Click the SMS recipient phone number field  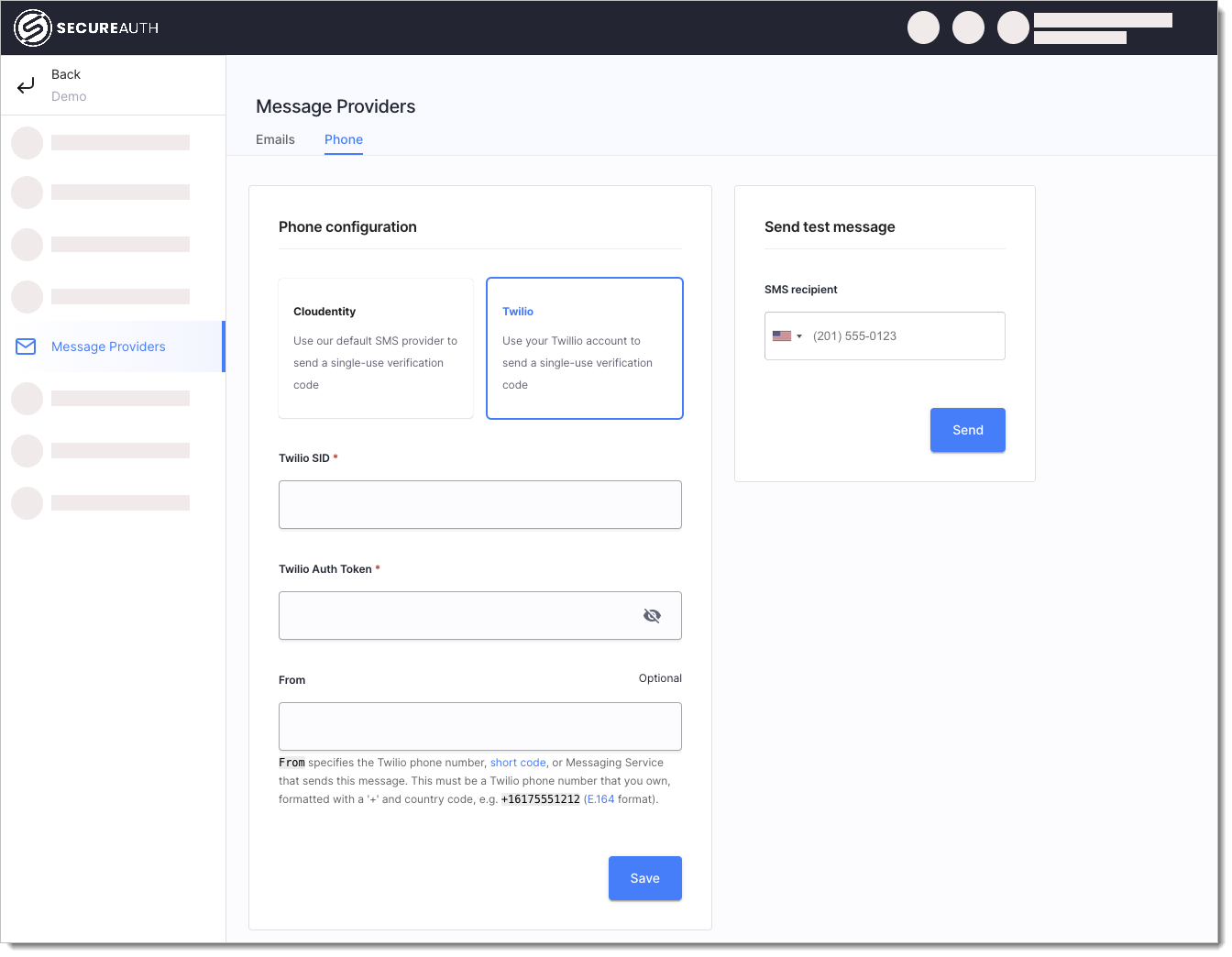pyautogui.click(x=885, y=336)
